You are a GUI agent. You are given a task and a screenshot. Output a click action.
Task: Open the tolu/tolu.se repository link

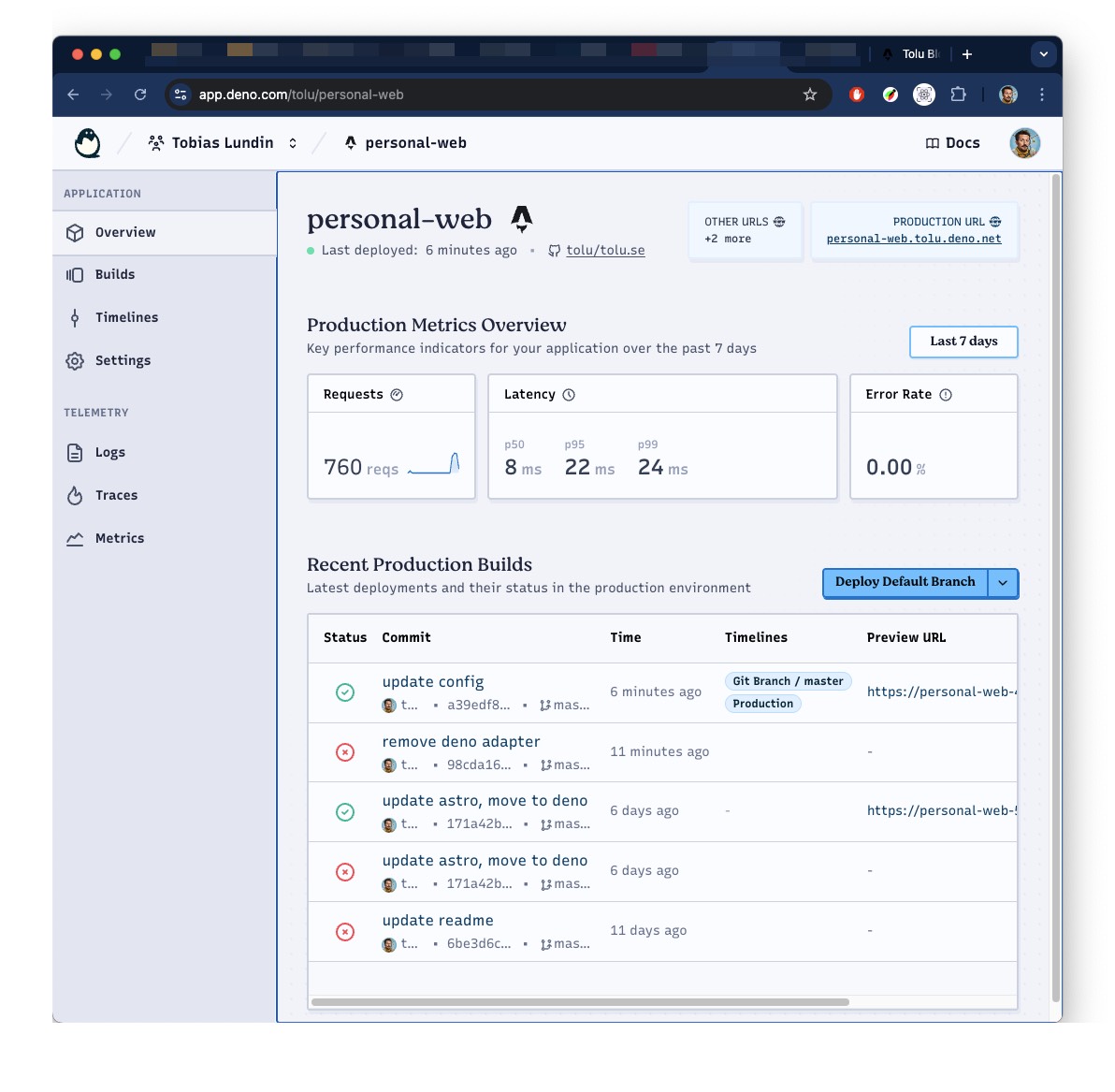(x=605, y=251)
